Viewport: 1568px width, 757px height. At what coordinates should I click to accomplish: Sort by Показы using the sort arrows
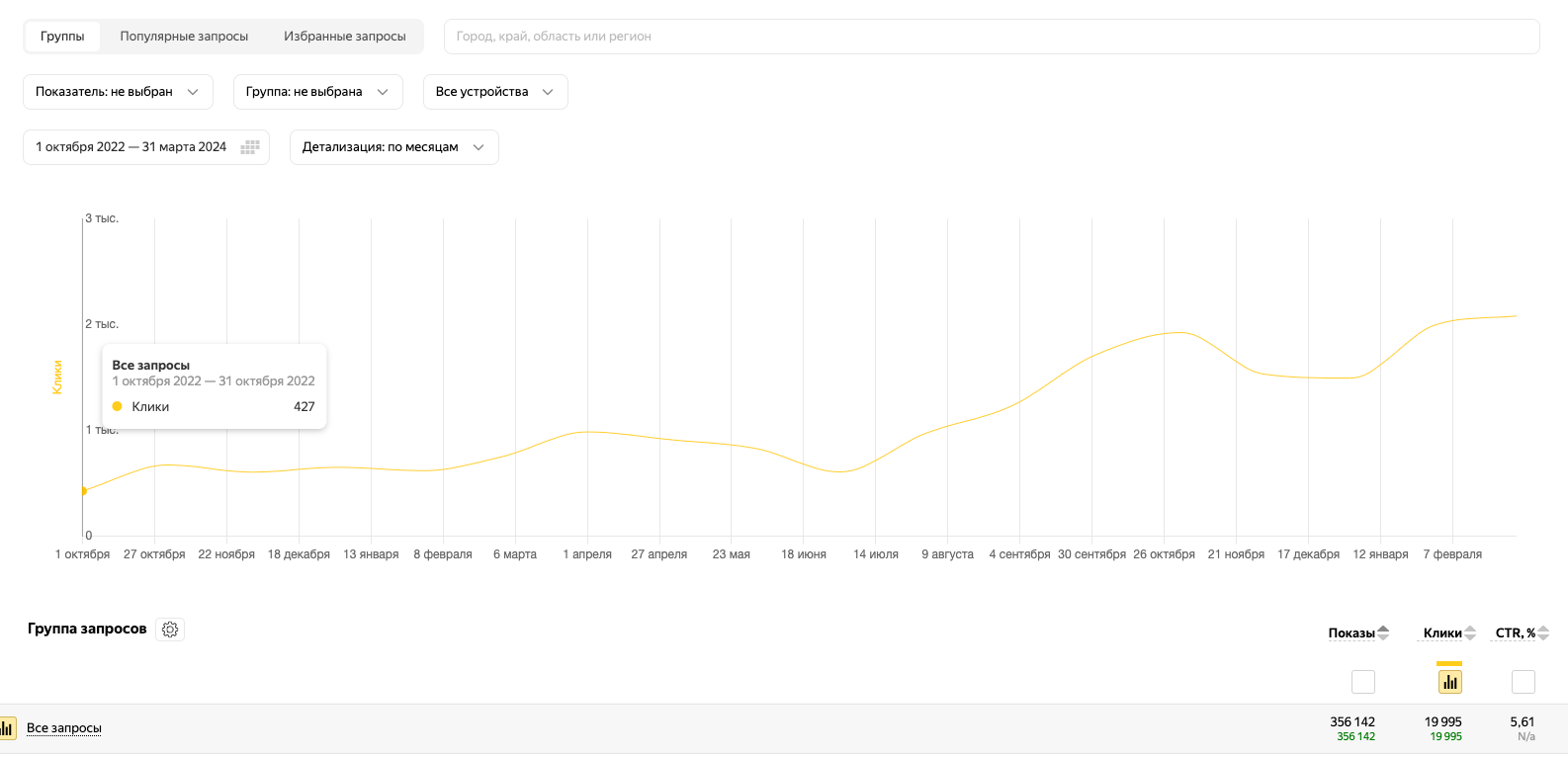1383,632
